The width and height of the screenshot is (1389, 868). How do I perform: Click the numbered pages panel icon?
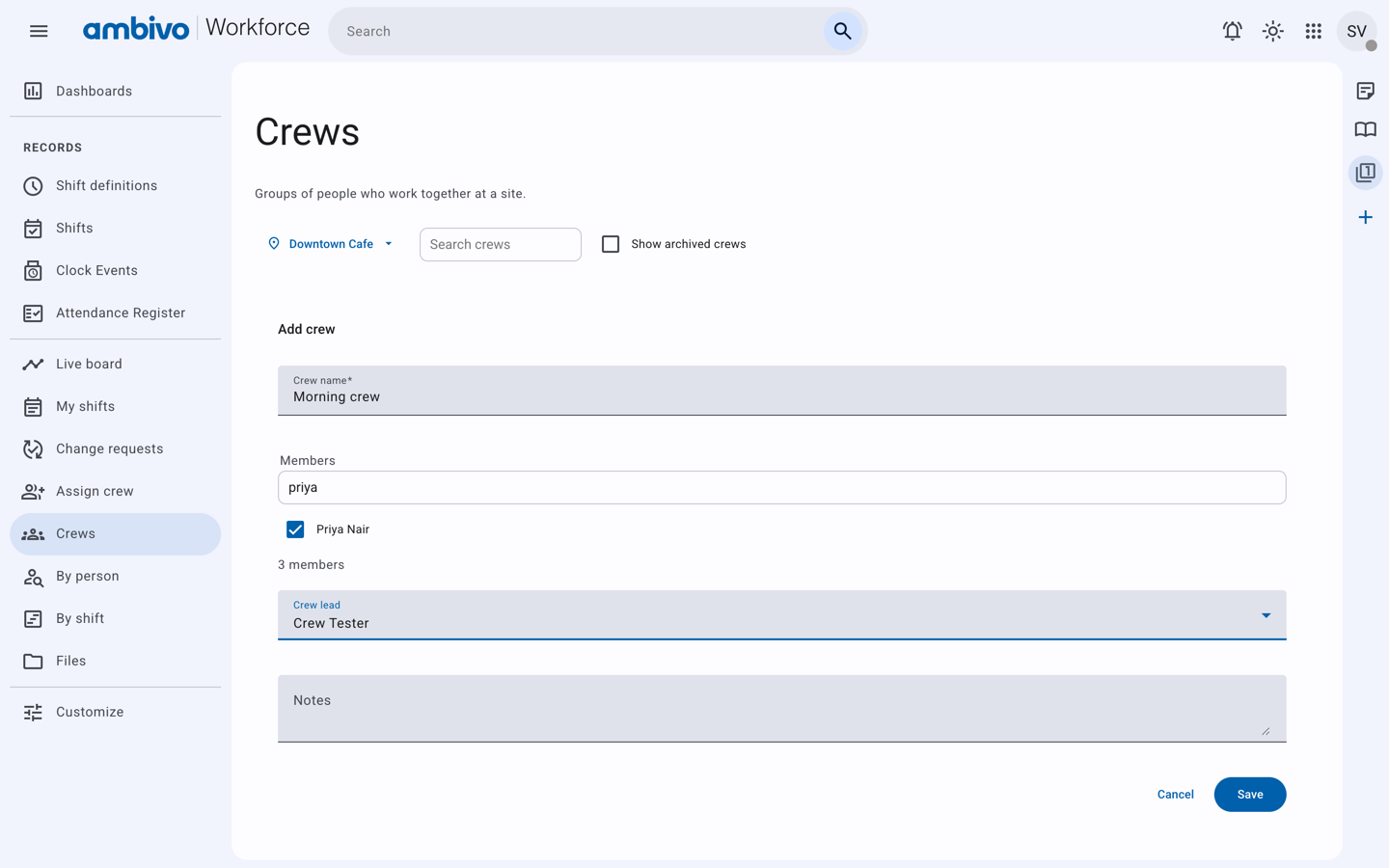(1365, 173)
